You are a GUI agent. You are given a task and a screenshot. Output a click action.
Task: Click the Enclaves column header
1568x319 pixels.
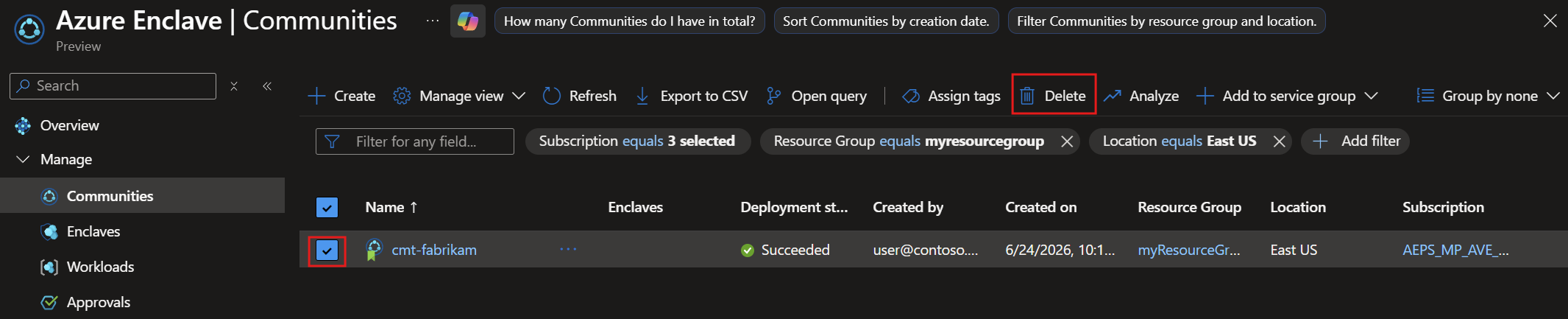(635, 208)
